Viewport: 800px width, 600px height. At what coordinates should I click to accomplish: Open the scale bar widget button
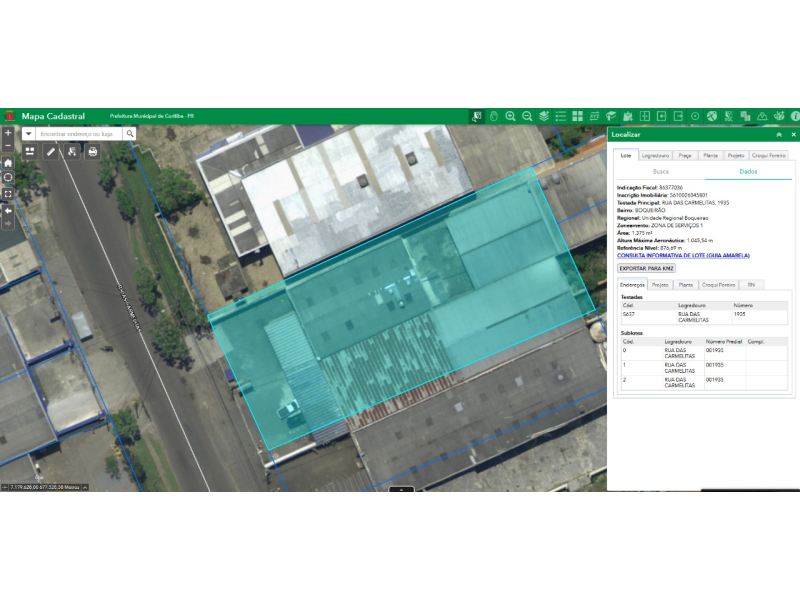pyautogui.click(x=30, y=152)
